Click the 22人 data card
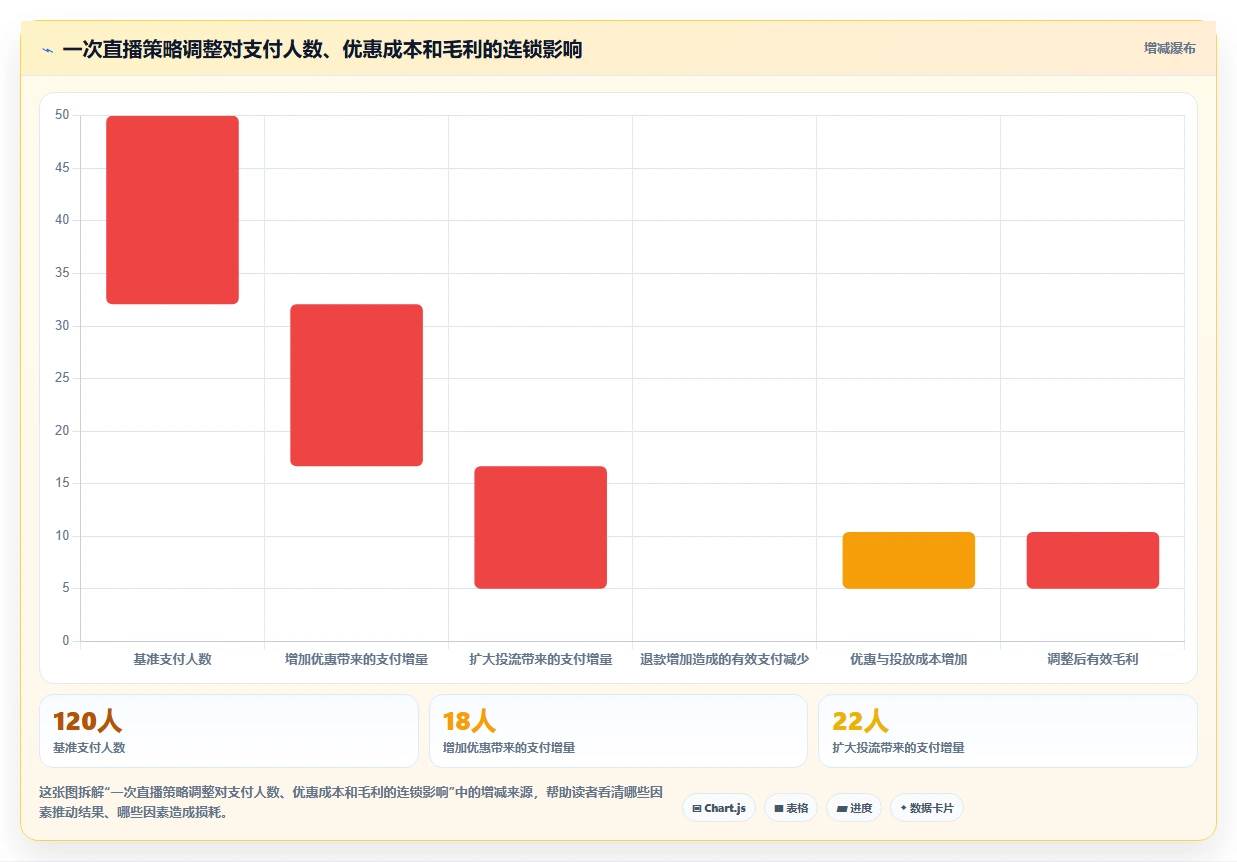1237x862 pixels. pos(1007,731)
